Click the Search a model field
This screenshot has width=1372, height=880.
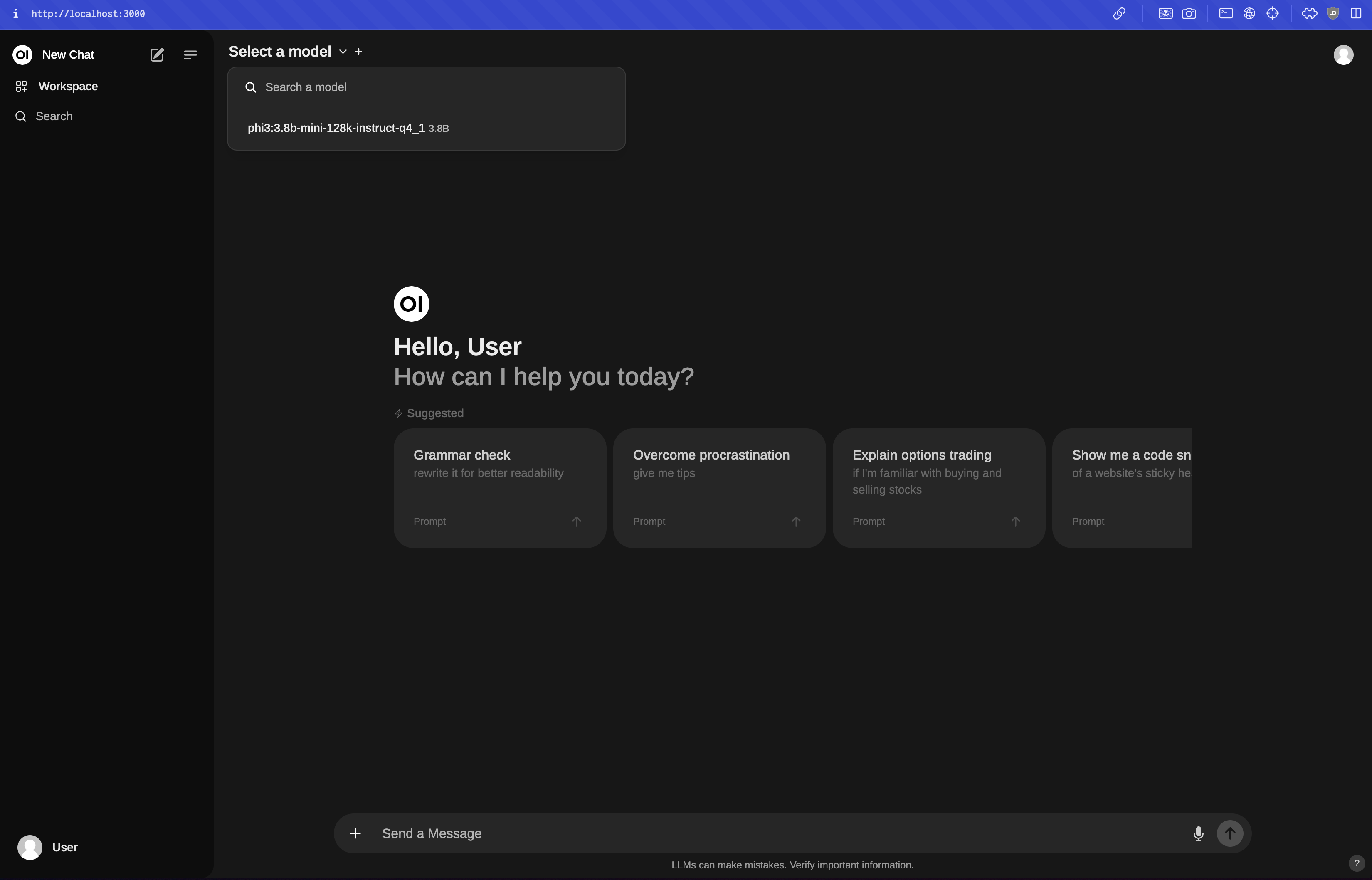click(x=434, y=87)
